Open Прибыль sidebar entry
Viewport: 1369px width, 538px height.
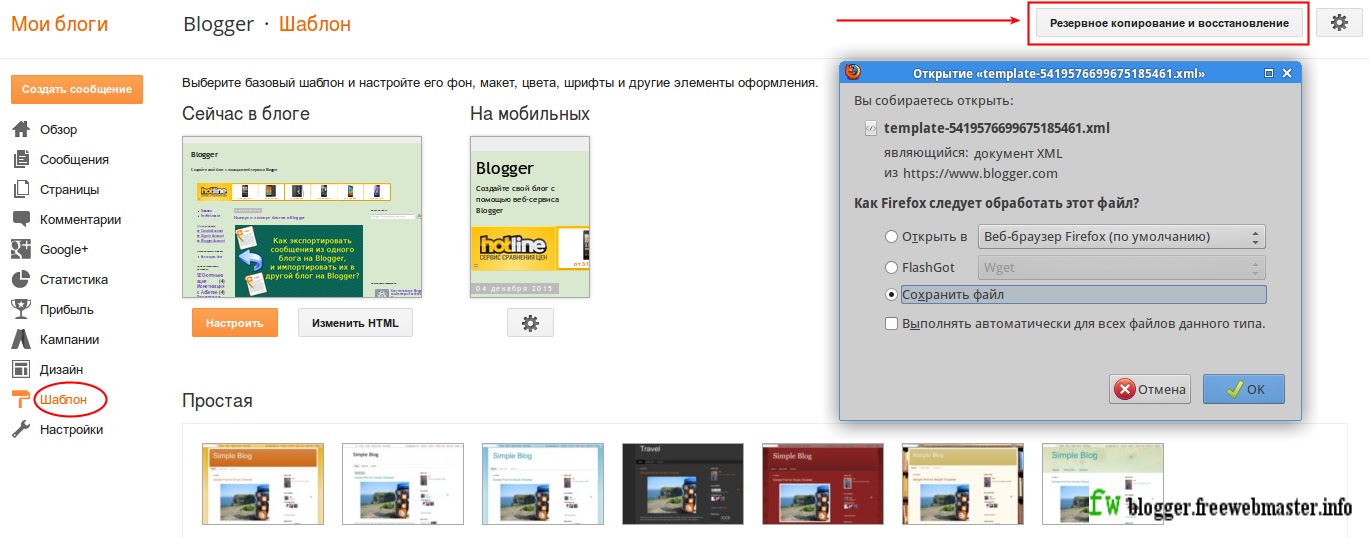[x=67, y=309]
